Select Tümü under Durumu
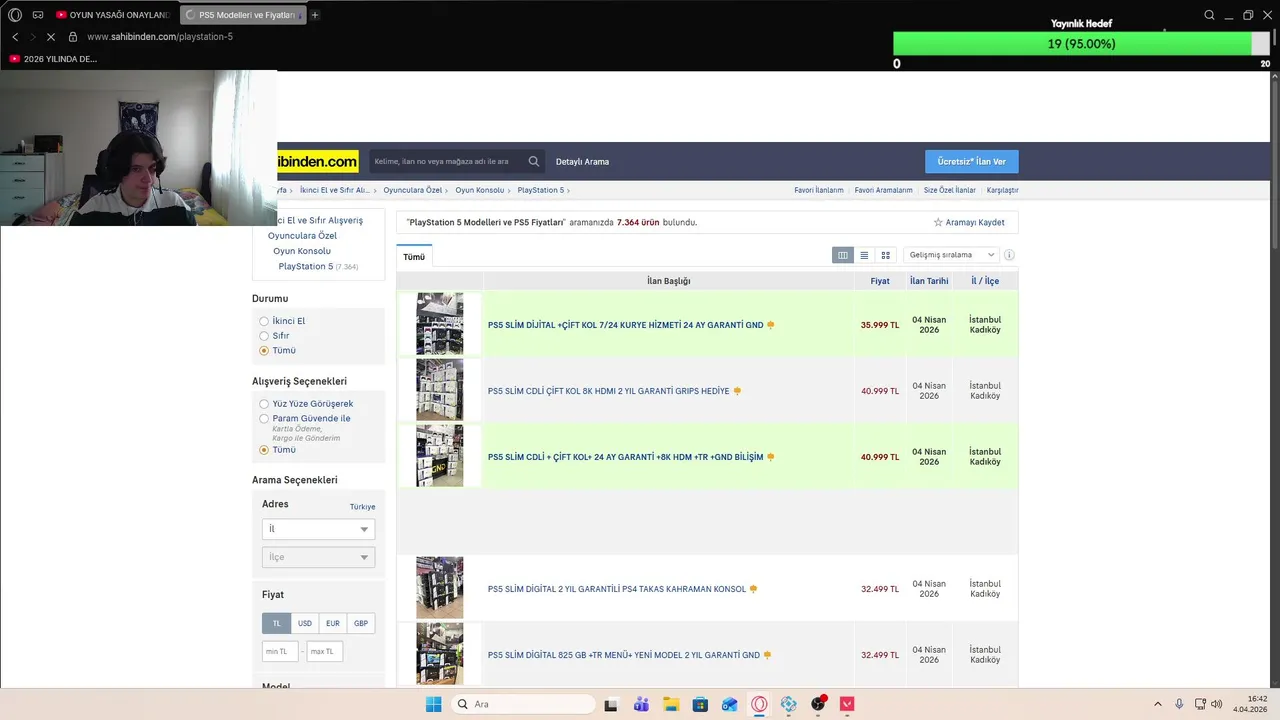This screenshot has width=1280, height=720. pos(264,351)
